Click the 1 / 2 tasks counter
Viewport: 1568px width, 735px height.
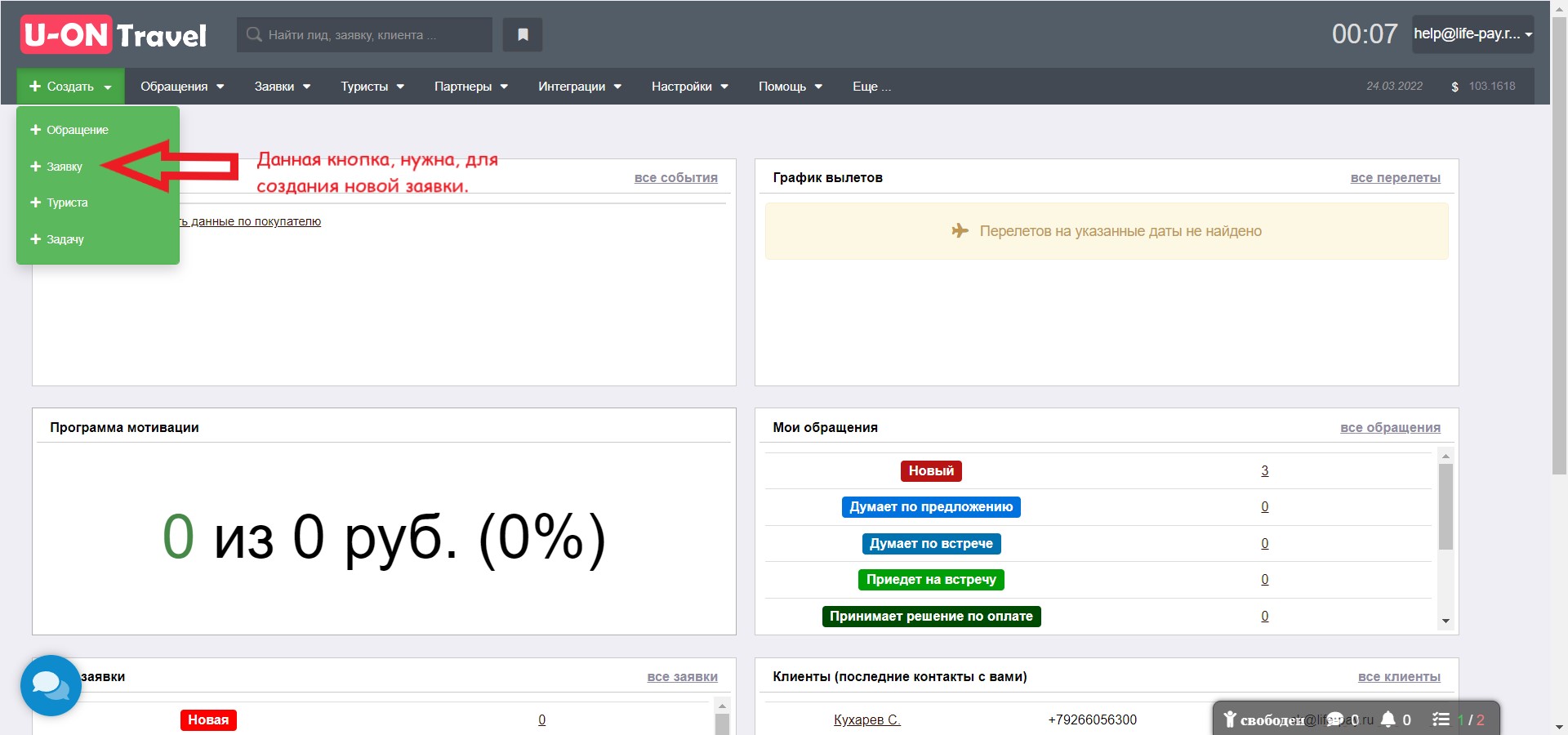(x=1471, y=719)
